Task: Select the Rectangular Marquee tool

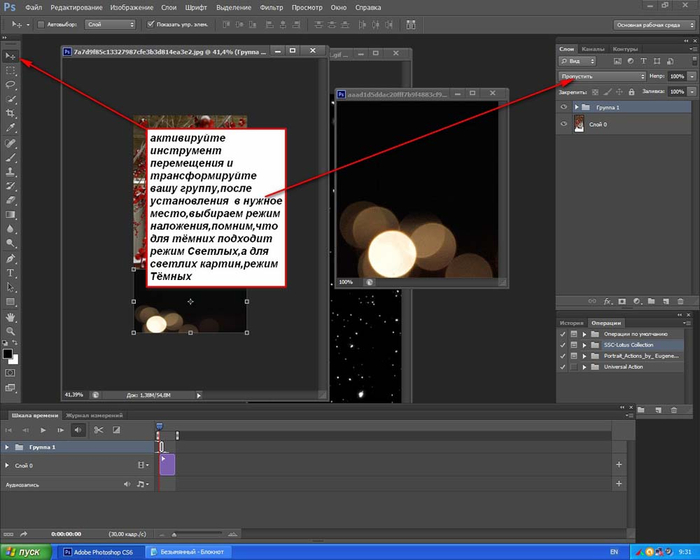Action: (x=10, y=71)
